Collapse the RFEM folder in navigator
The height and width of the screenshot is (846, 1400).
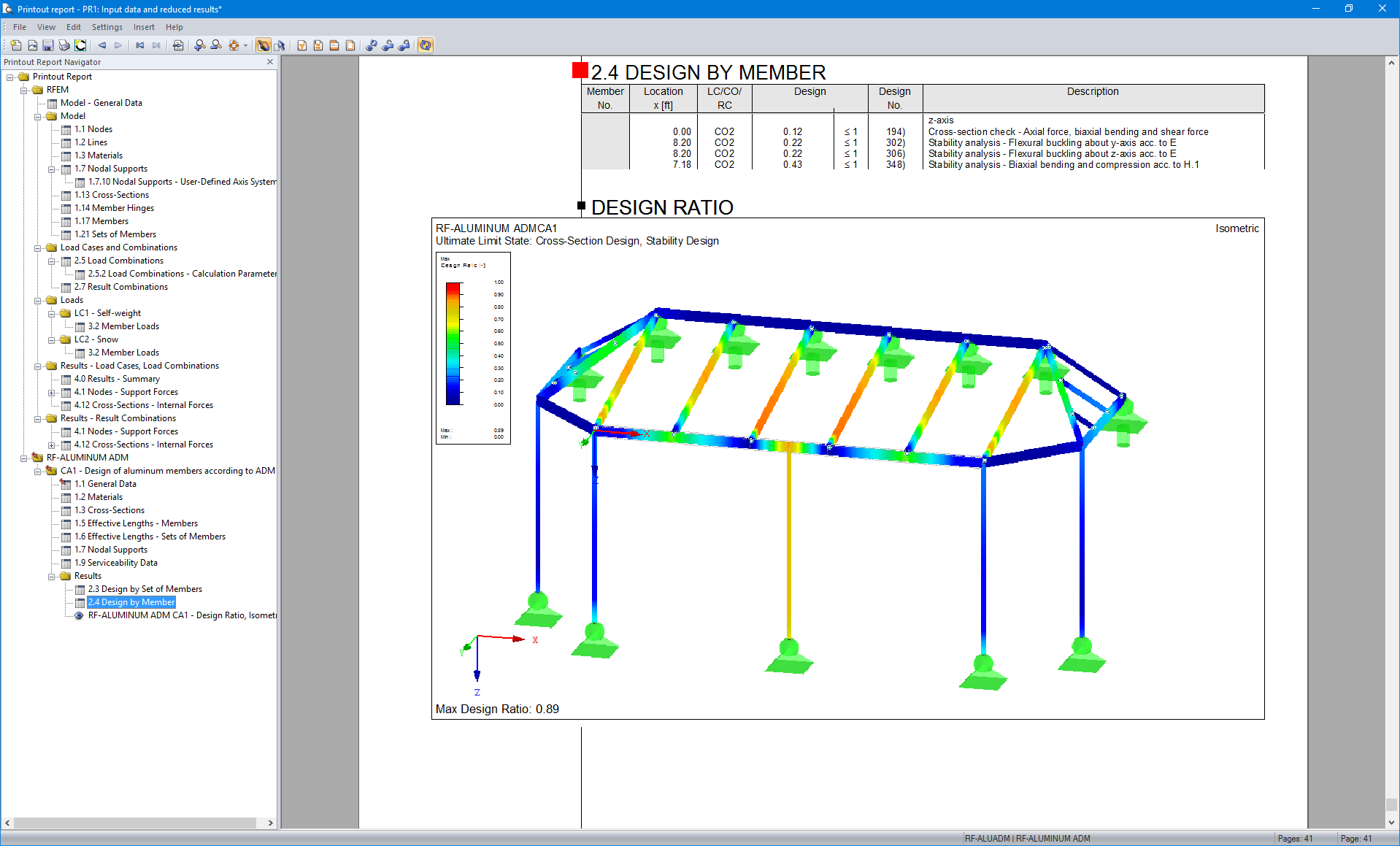pos(24,90)
